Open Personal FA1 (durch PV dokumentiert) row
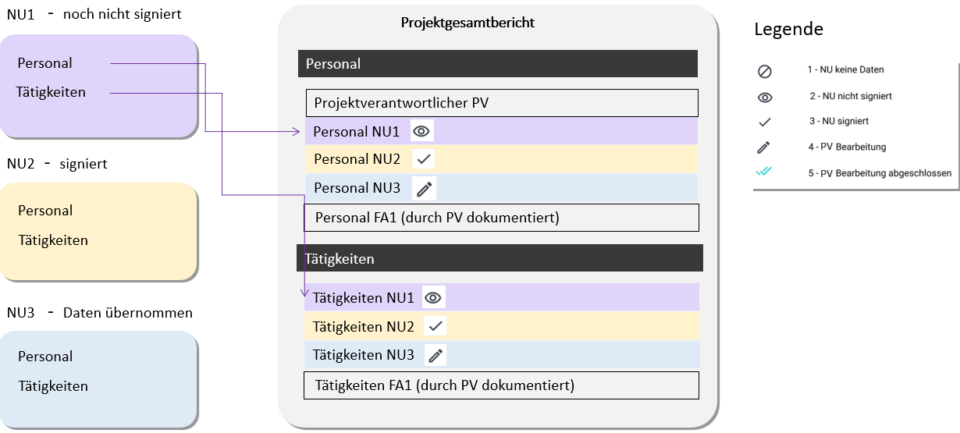This screenshot has width=960, height=433. tap(501, 217)
